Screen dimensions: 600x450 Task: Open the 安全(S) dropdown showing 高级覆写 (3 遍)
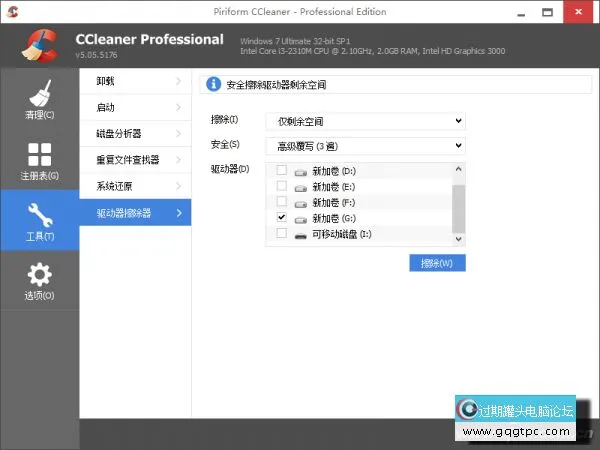[365, 146]
